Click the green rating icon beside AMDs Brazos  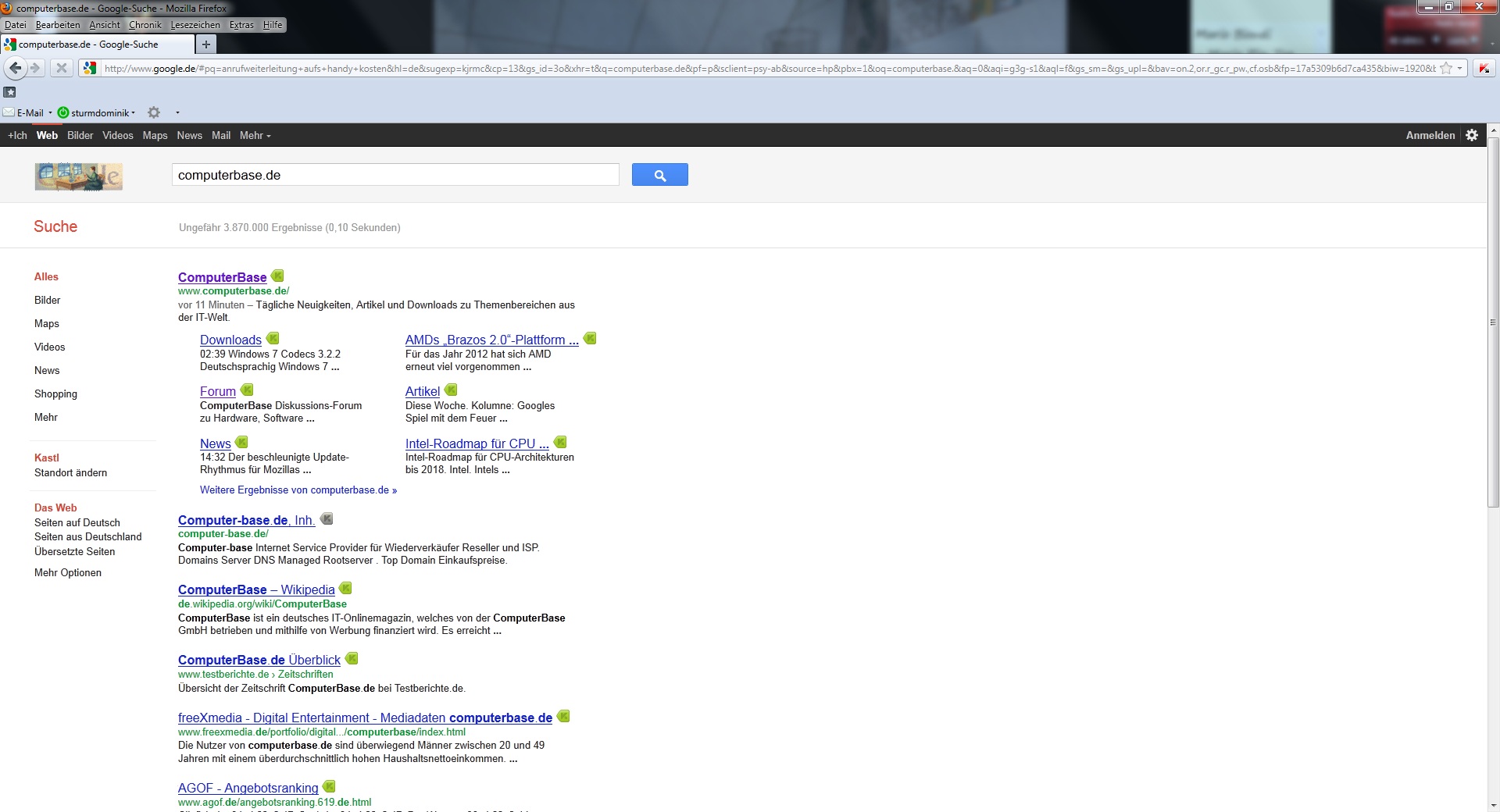[590, 338]
